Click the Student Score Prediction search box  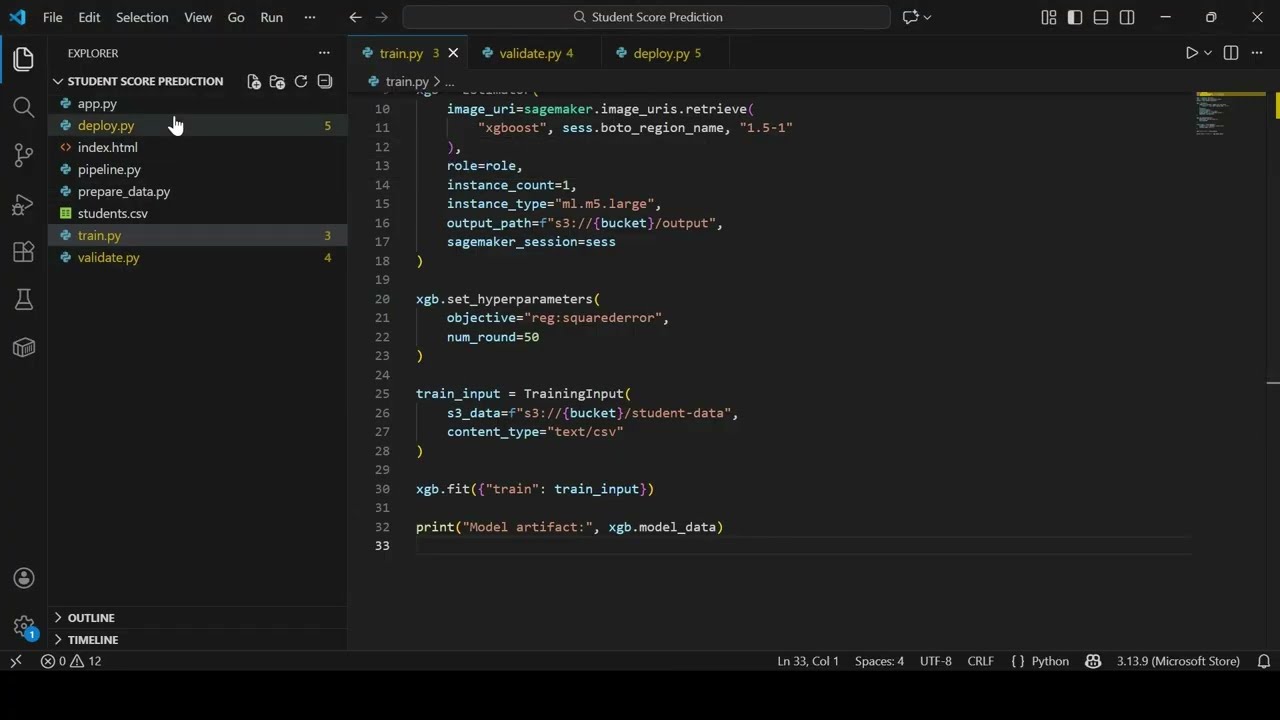[647, 17]
